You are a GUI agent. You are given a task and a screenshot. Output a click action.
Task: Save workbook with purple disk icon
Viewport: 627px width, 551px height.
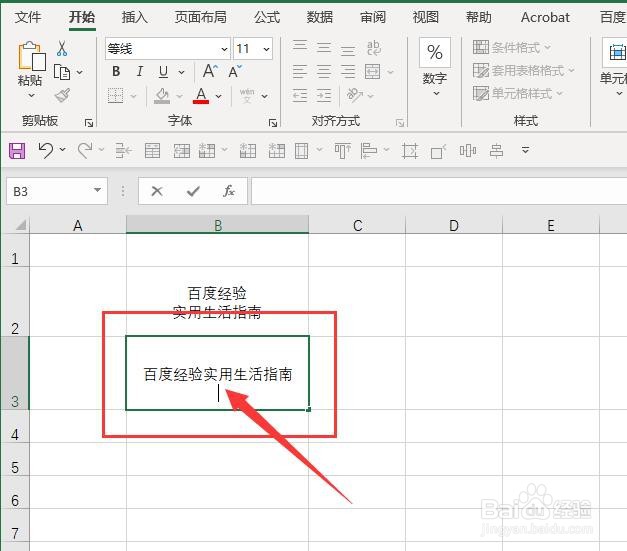(x=17, y=151)
